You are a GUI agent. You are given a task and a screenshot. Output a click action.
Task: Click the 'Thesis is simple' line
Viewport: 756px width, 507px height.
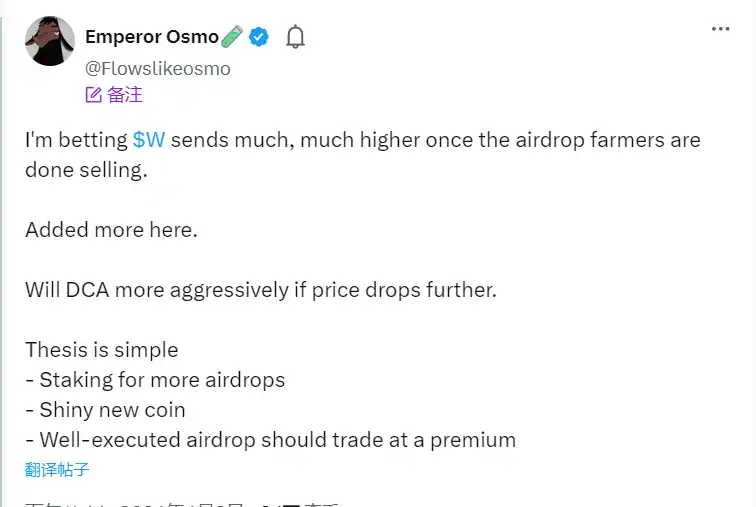tap(102, 350)
